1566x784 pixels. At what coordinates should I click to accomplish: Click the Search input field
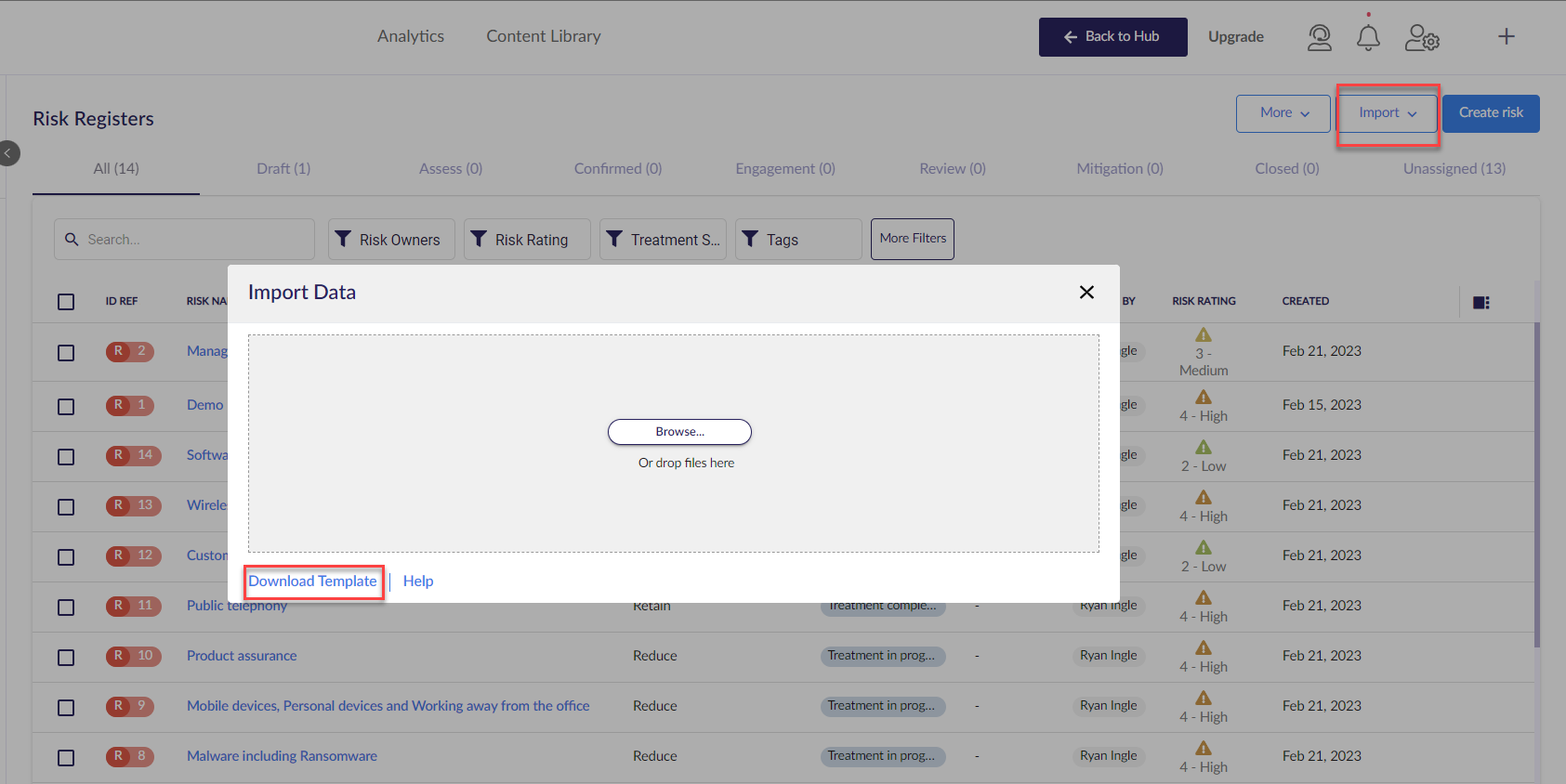[x=195, y=240]
